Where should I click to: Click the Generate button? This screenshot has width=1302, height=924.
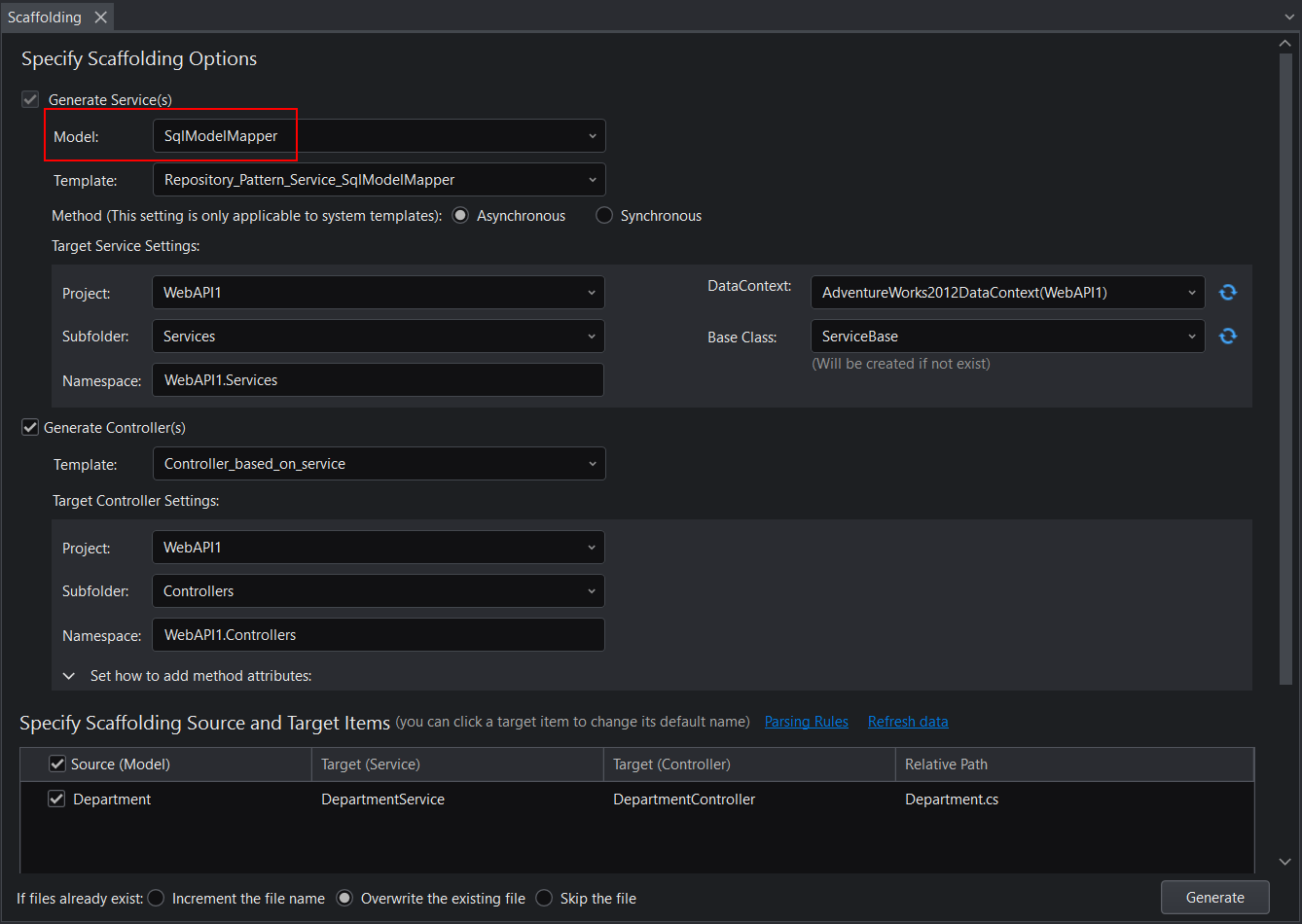(x=1214, y=897)
